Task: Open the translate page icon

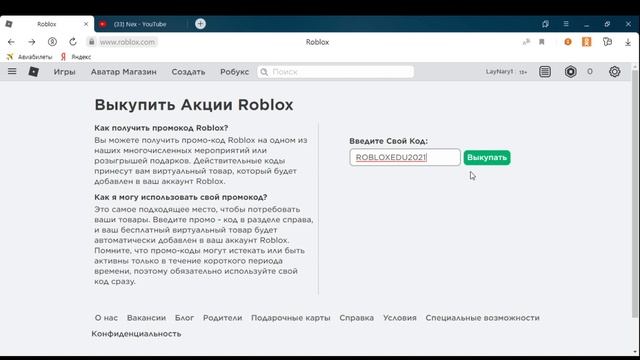Action: pyautogui.click(x=526, y=42)
